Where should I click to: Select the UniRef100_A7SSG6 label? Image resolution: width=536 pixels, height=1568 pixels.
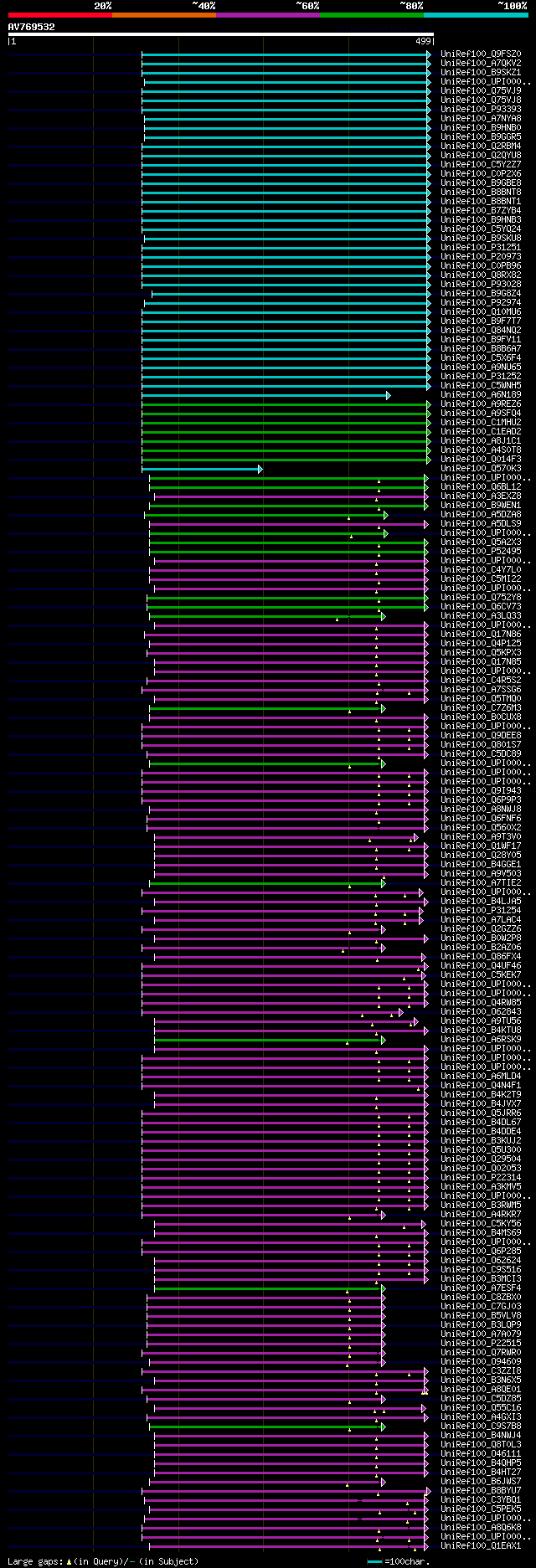pos(481,690)
